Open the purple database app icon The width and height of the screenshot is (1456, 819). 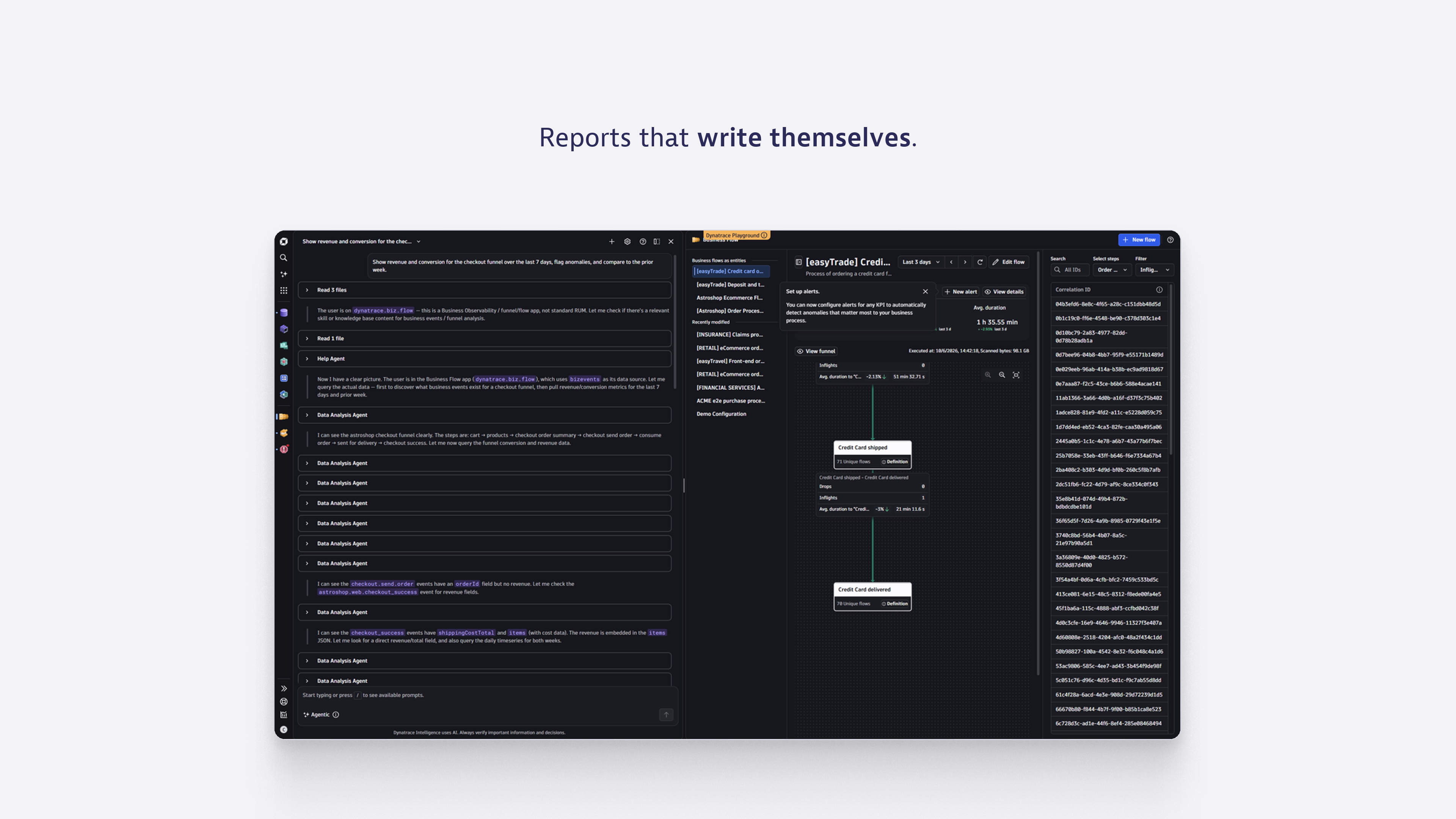[x=284, y=312]
